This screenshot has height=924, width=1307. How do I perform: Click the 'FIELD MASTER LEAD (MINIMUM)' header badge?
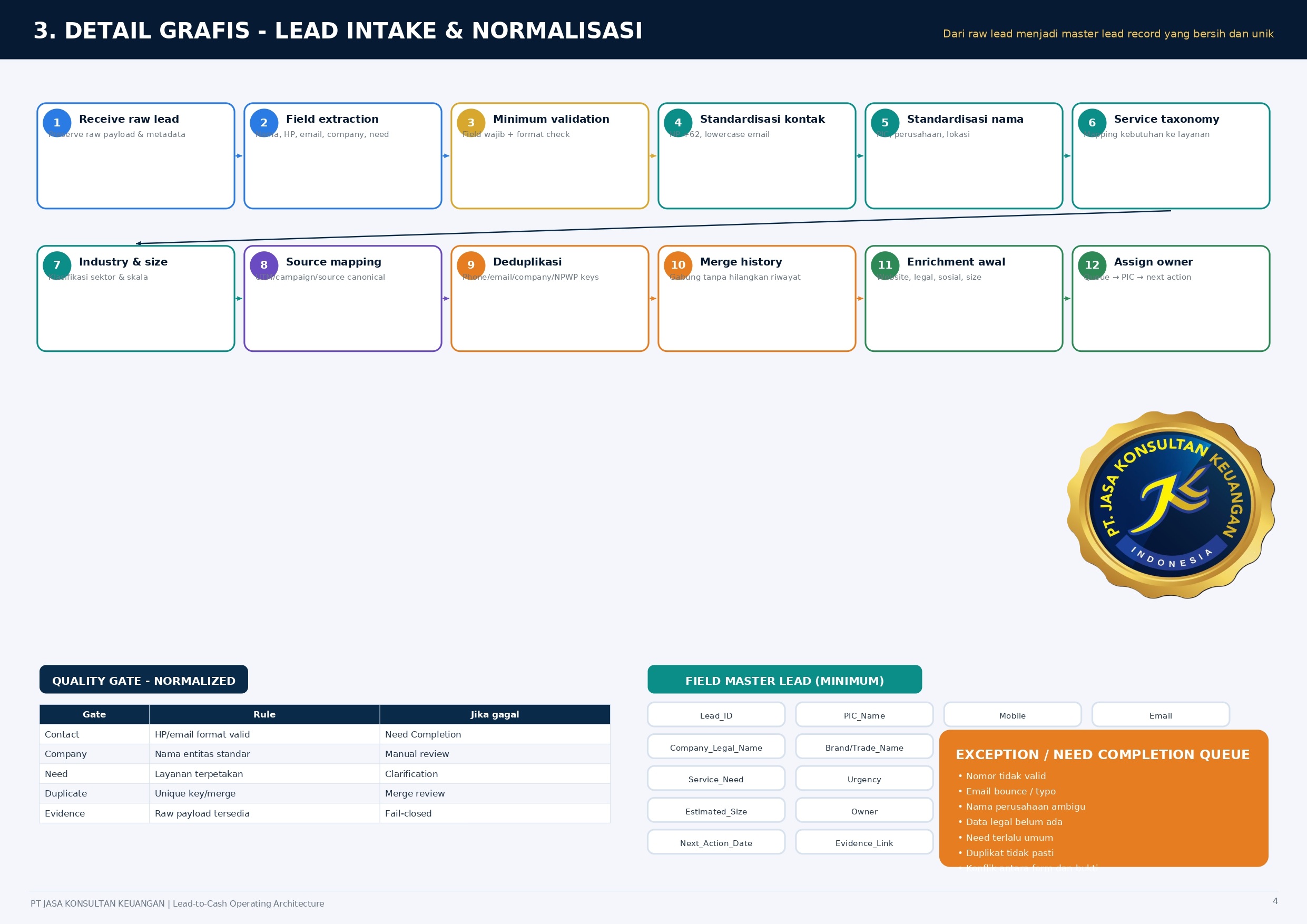tap(784, 679)
